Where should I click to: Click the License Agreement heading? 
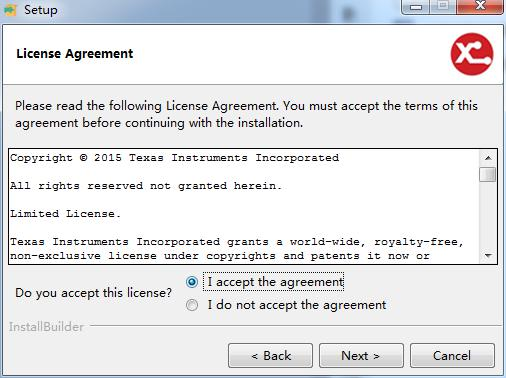click(75, 54)
